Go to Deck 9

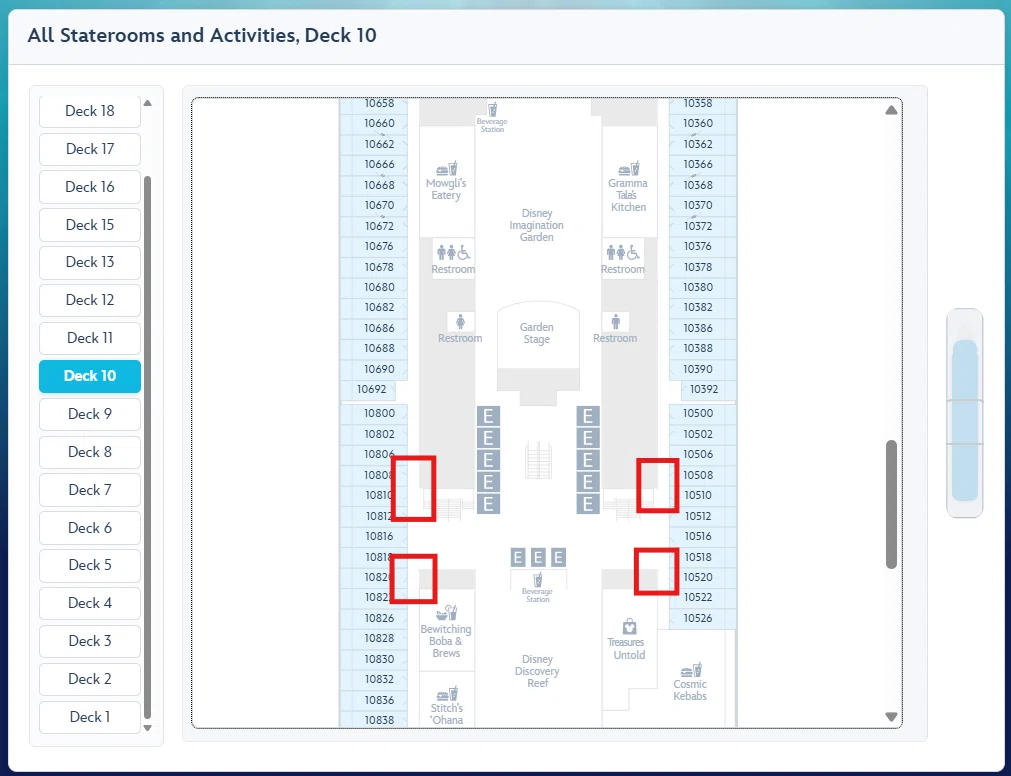click(x=90, y=414)
